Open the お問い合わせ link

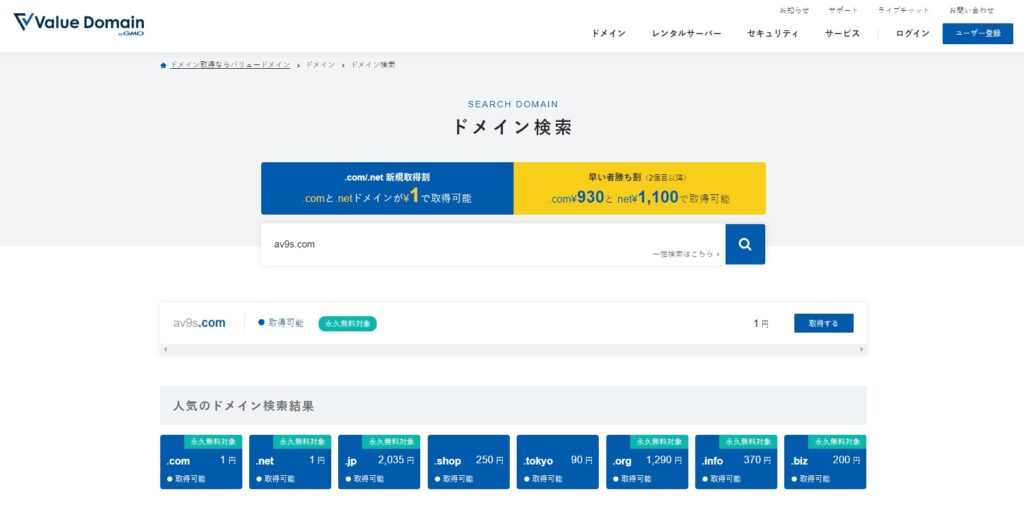[972, 10]
